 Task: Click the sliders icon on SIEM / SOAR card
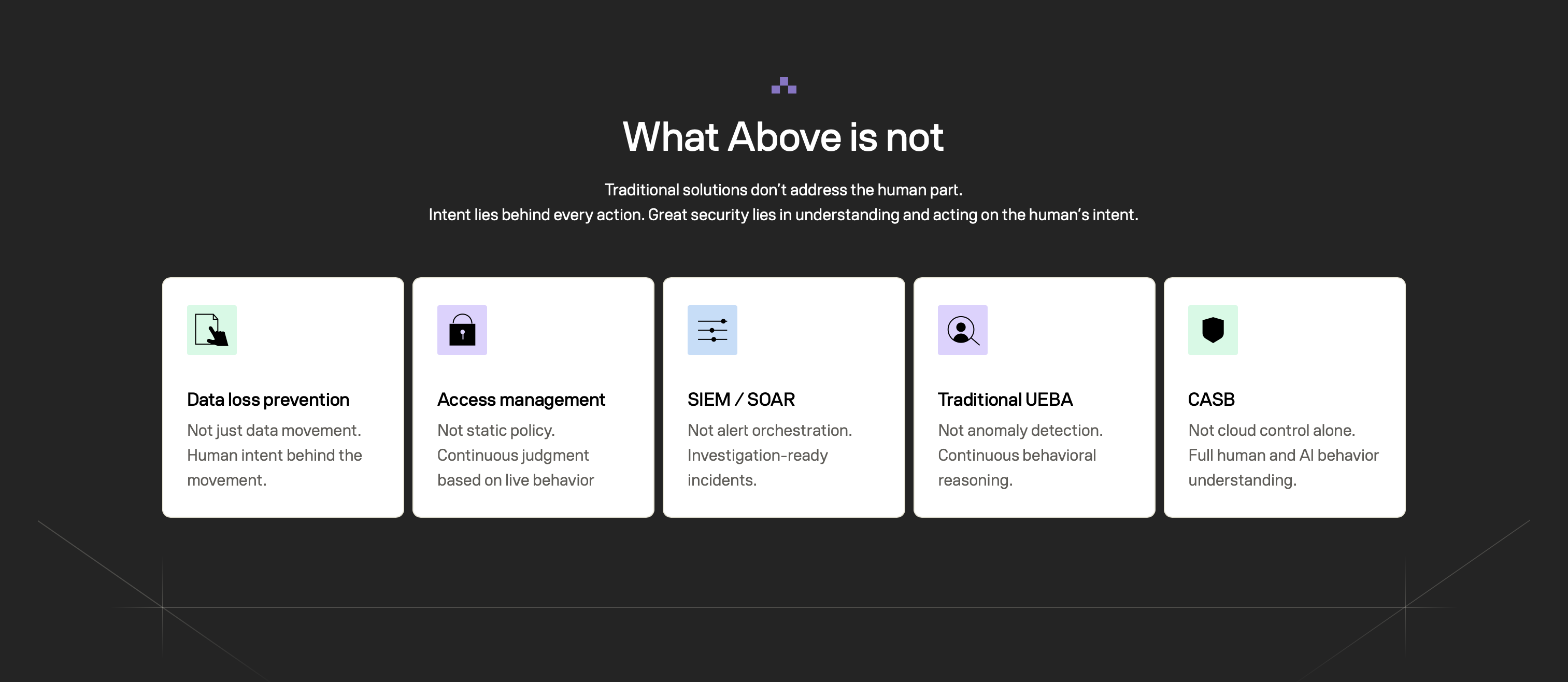[712, 330]
